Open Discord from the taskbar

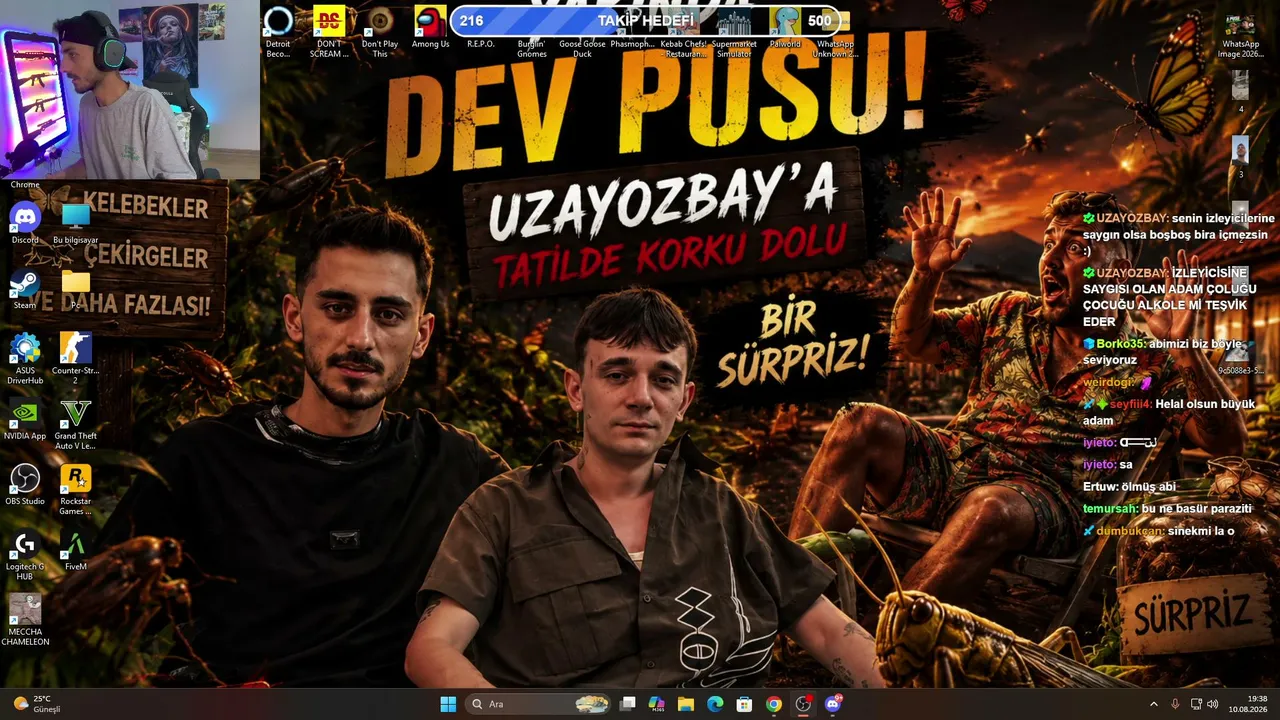pyautogui.click(x=832, y=704)
